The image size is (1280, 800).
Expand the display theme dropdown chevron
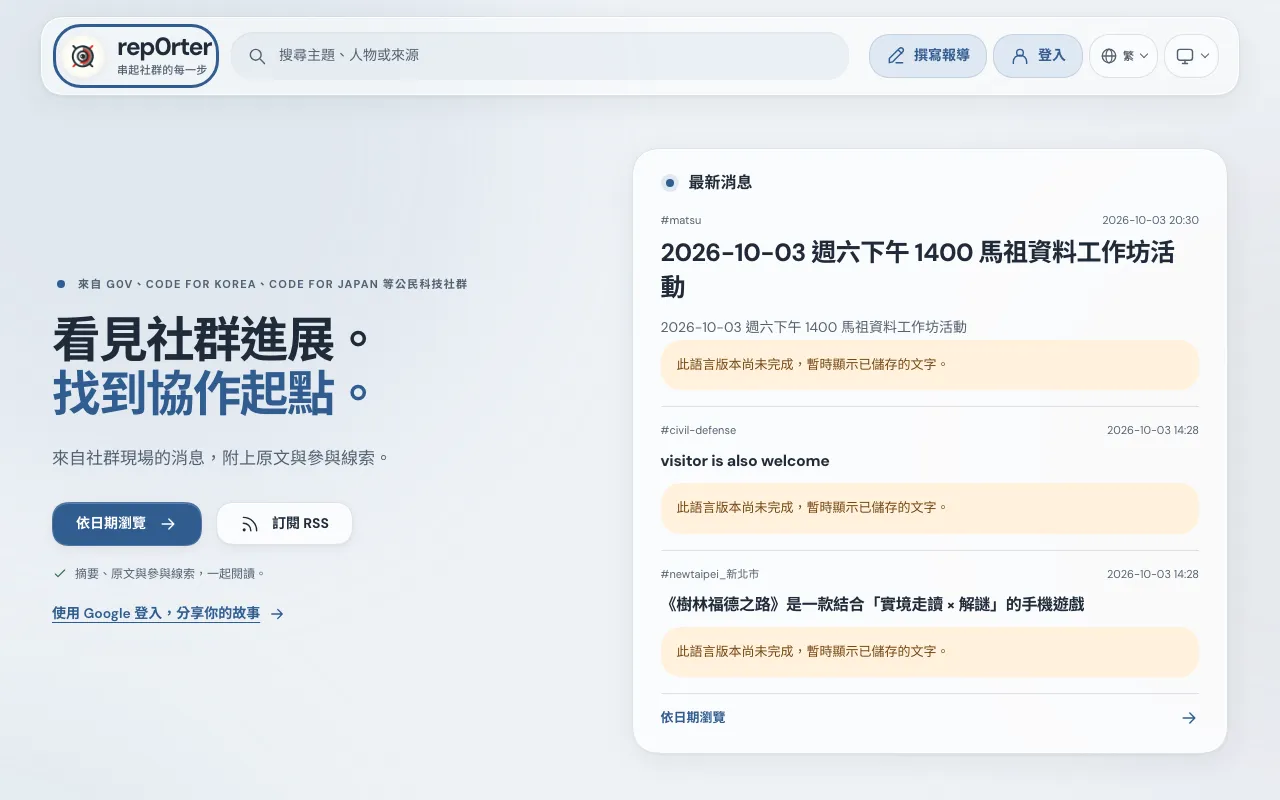click(1205, 56)
